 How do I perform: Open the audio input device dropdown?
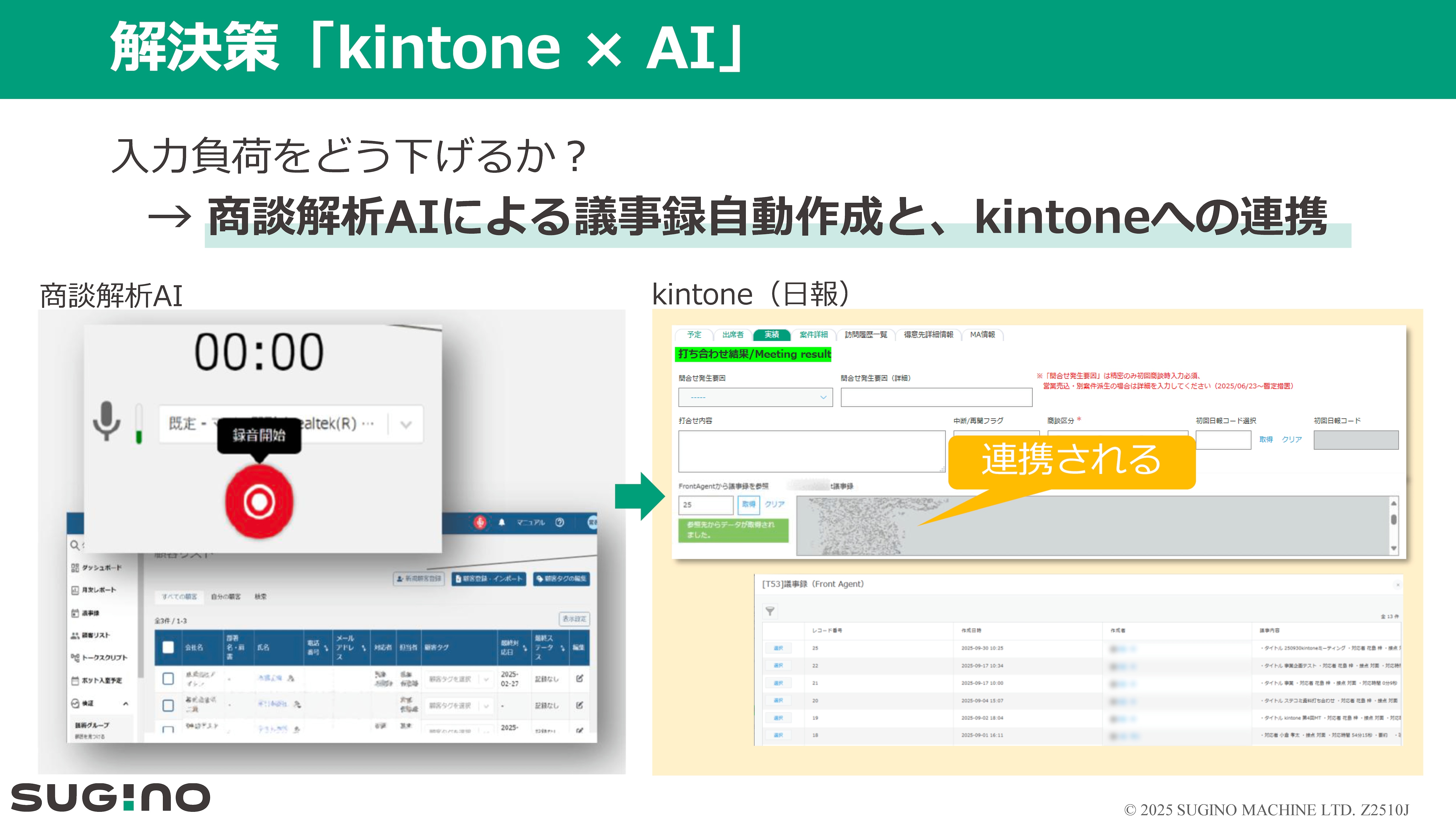[405, 424]
